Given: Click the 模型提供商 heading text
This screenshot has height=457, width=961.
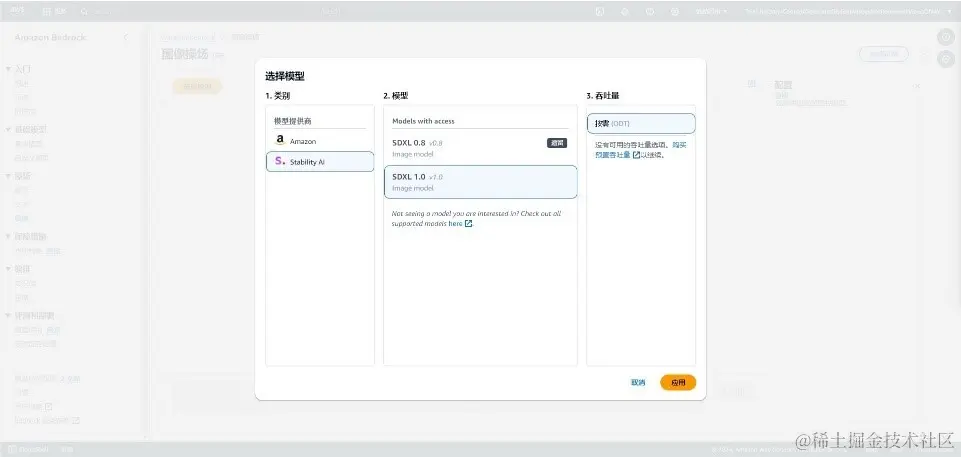Looking at the screenshot, I should 292,121.
